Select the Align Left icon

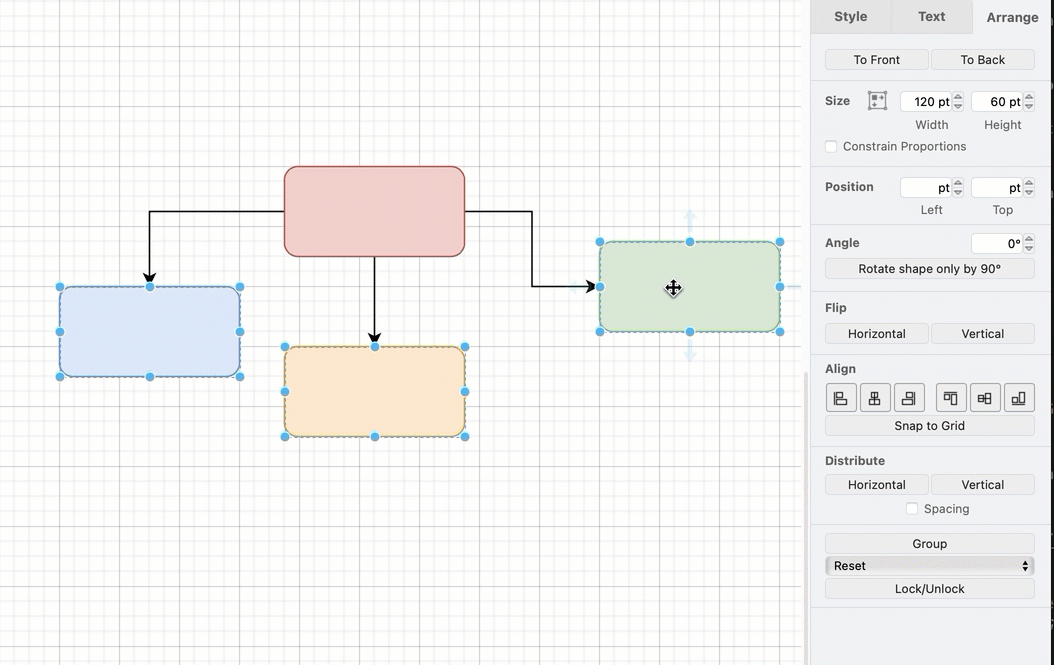tap(841, 397)
